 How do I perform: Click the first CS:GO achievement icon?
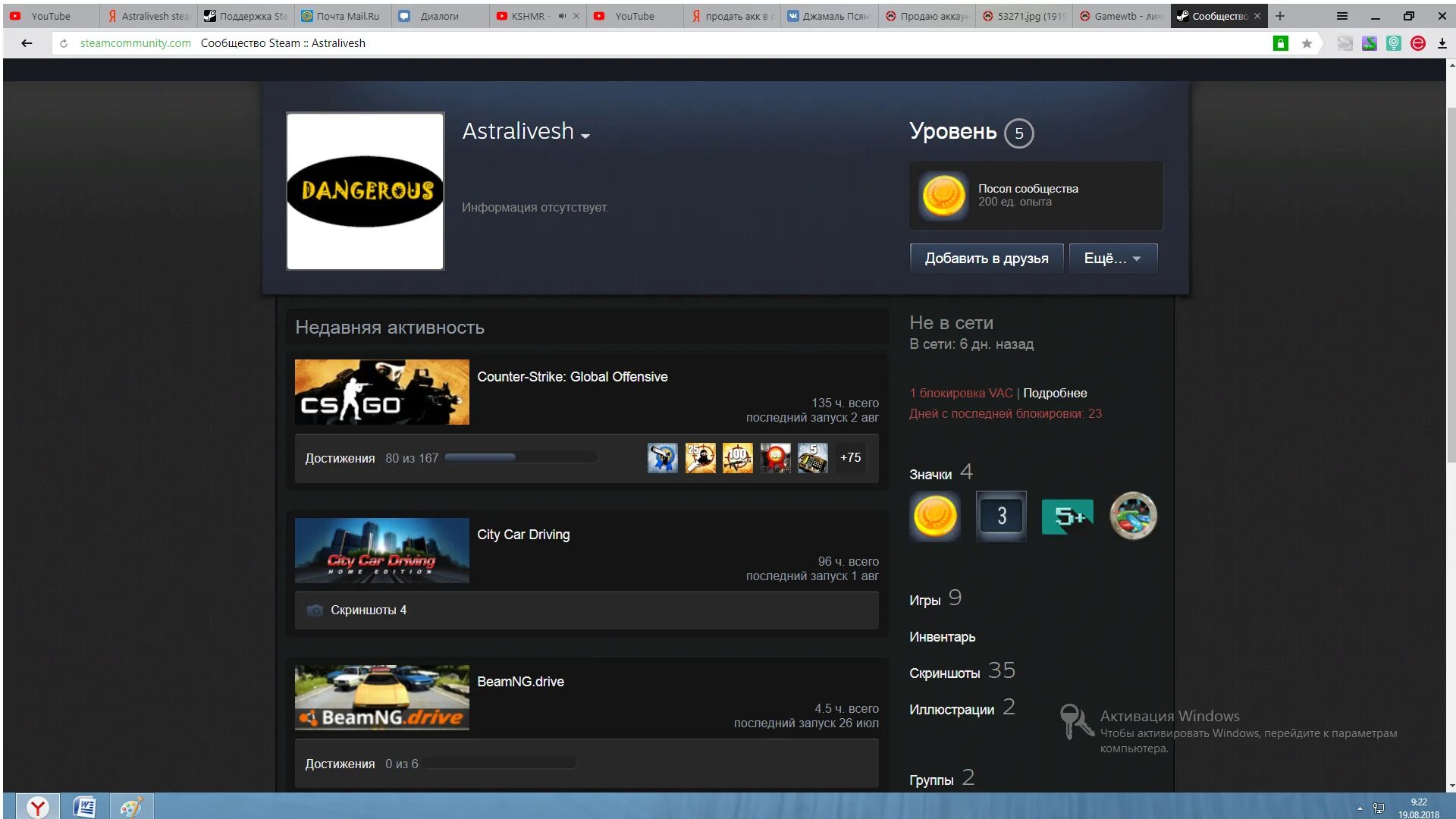[x=662, y=458]
